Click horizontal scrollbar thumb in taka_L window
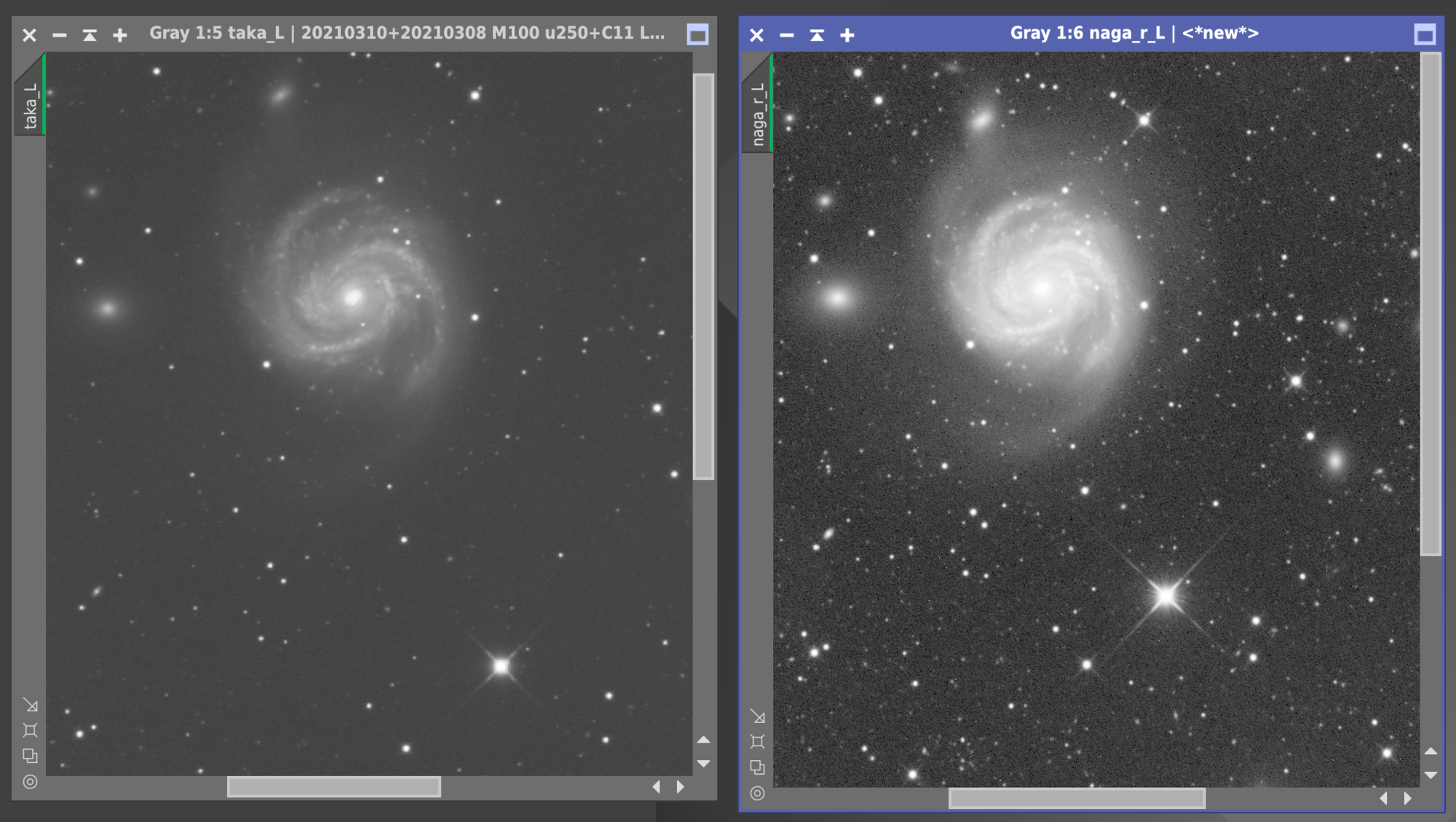This screenshot has height=822, width=1456. tap(334, 786)
